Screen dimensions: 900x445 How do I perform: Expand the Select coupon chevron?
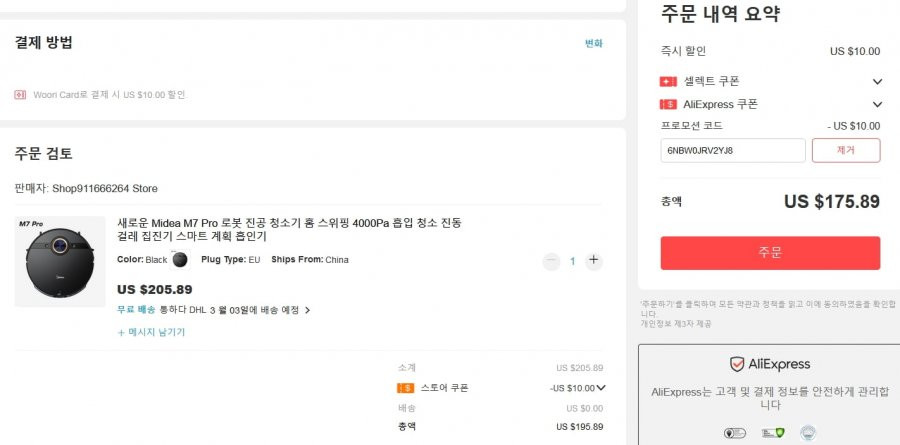(x=877, y=82)
